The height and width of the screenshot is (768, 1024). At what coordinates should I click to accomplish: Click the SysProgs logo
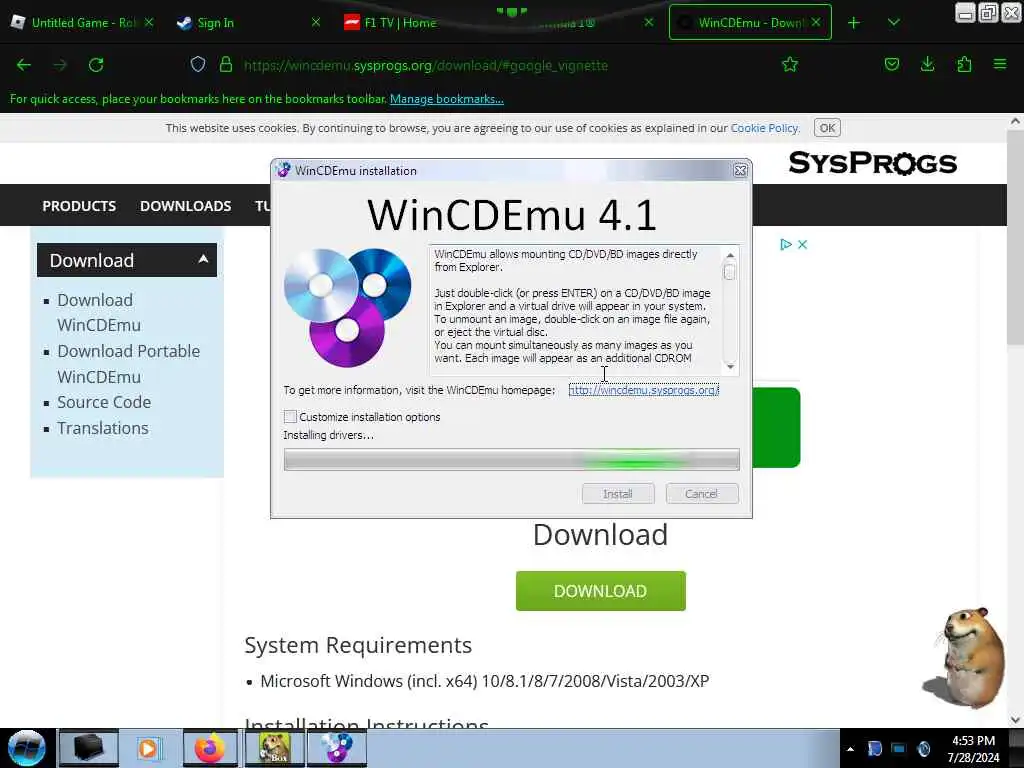(872, 163)
